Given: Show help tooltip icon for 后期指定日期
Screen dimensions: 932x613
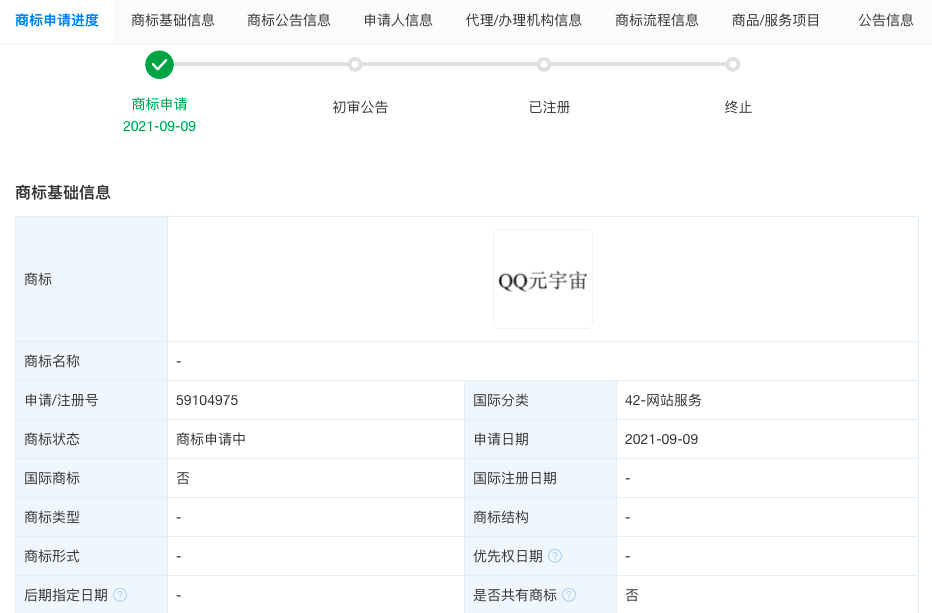Looking at the screenshot, I should point(120,595).
